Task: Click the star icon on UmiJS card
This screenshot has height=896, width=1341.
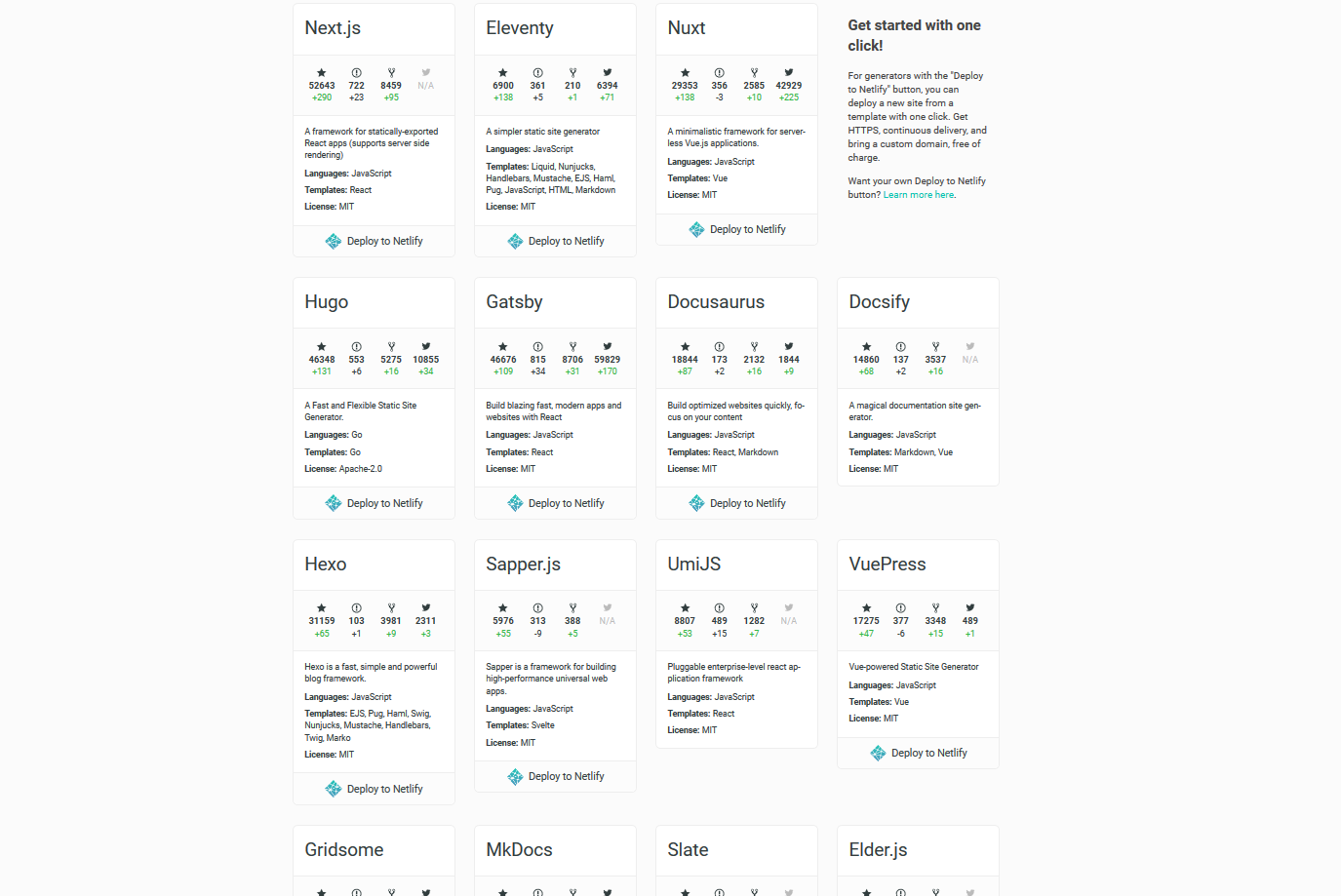Action: [x=685, y=608]
